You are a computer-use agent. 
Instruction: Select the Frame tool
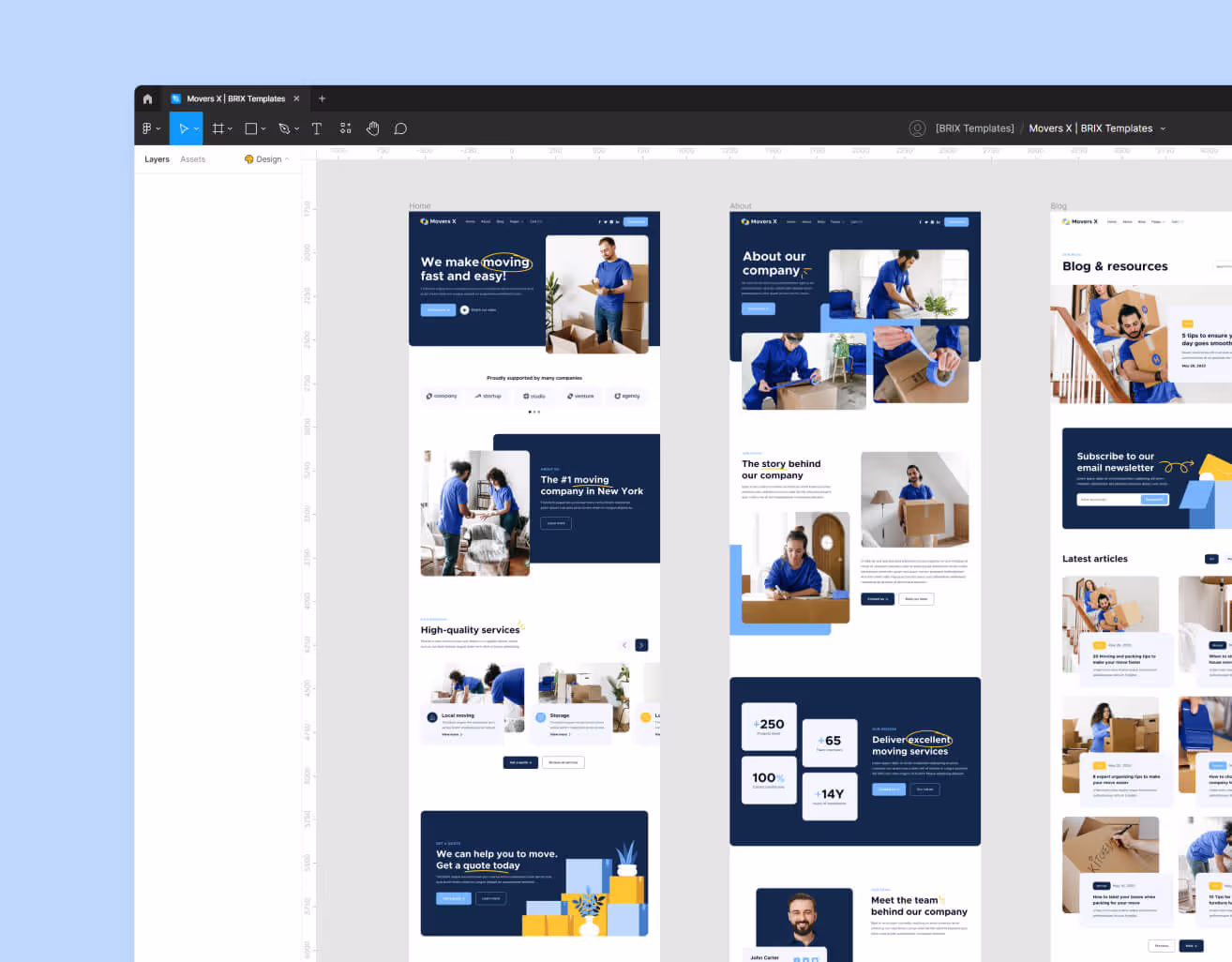tap(218, 128)
